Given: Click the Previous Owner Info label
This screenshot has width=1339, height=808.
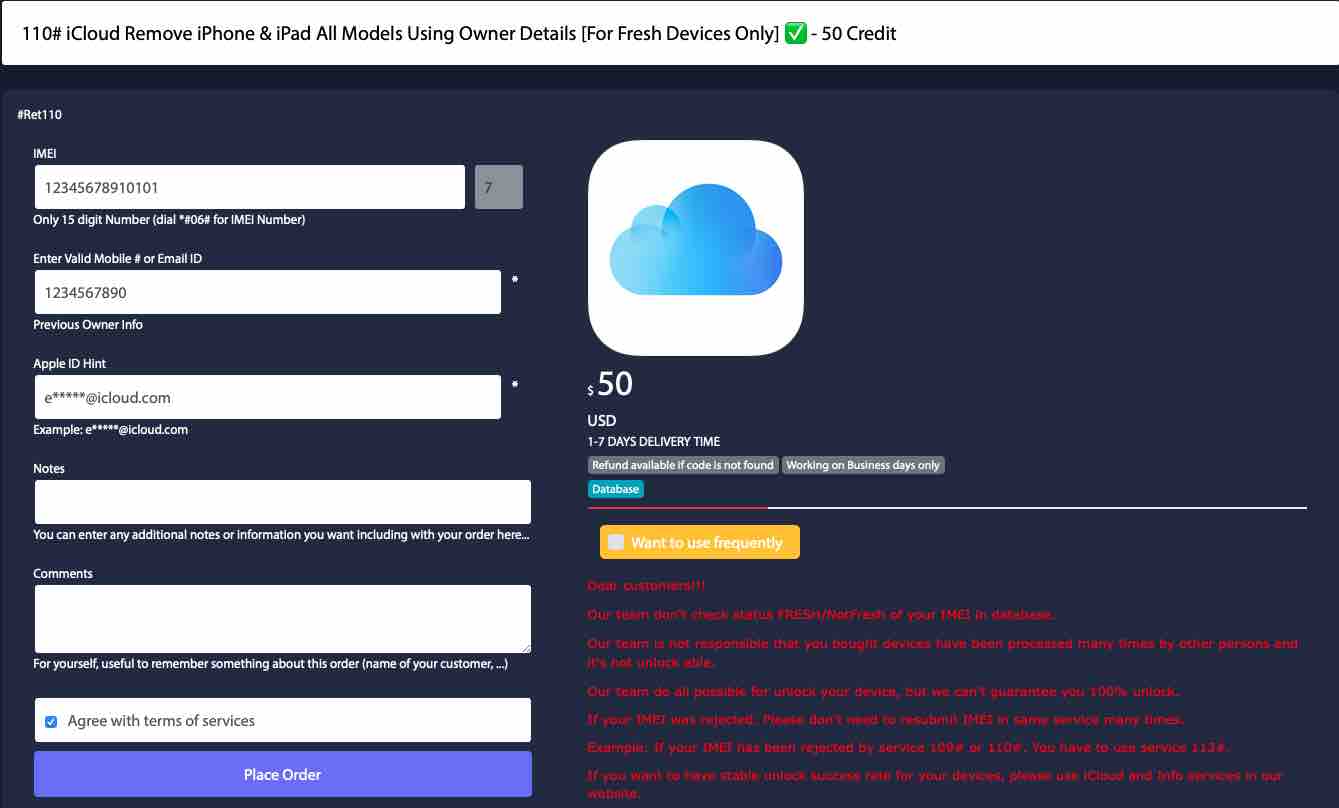Looking at the screenshot, I should (88, 325).
